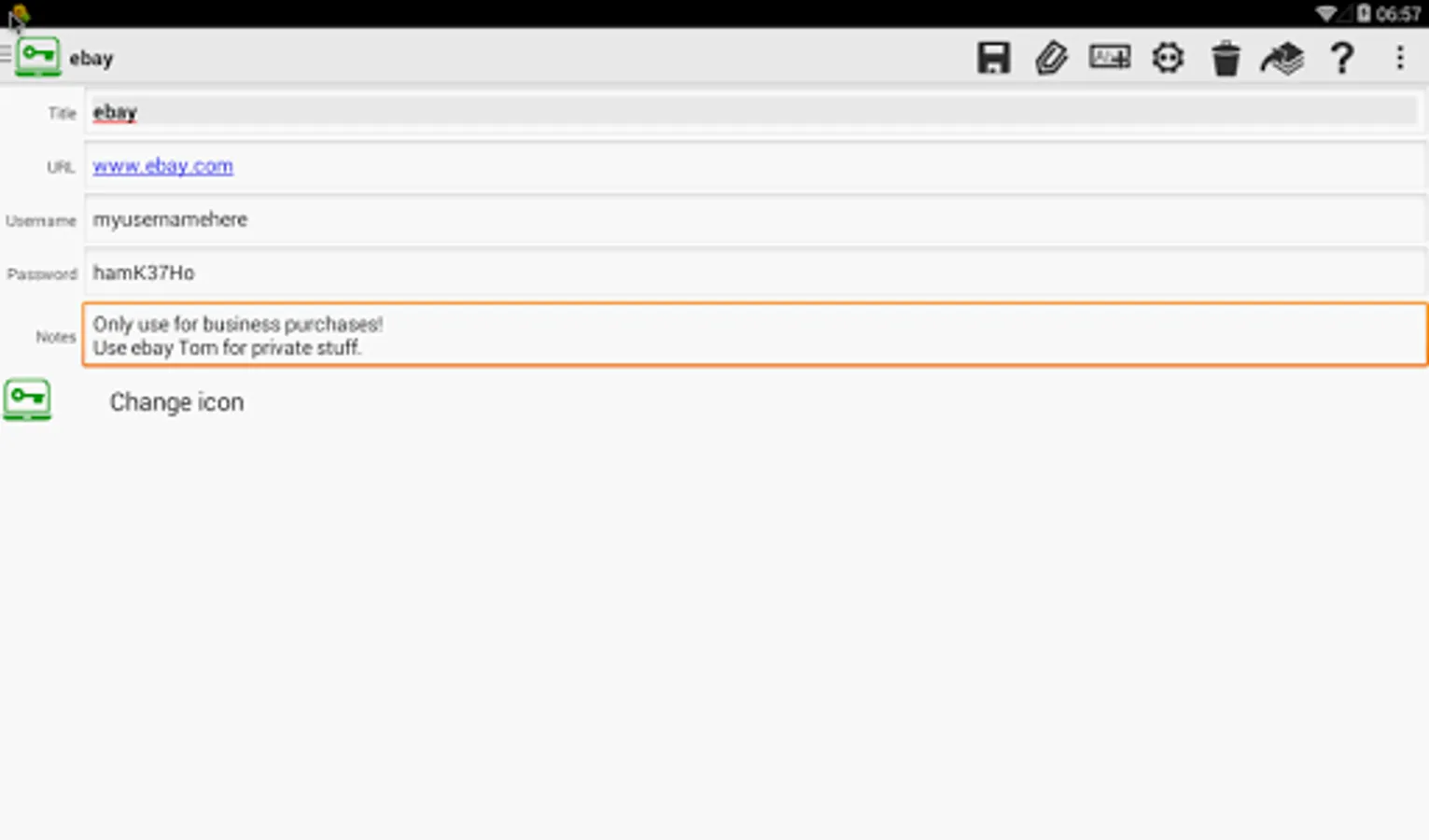Screen dimensions: 1429x840
Task: Tap the Wi-Fi signal icon in status bar
Action: 1326,13
